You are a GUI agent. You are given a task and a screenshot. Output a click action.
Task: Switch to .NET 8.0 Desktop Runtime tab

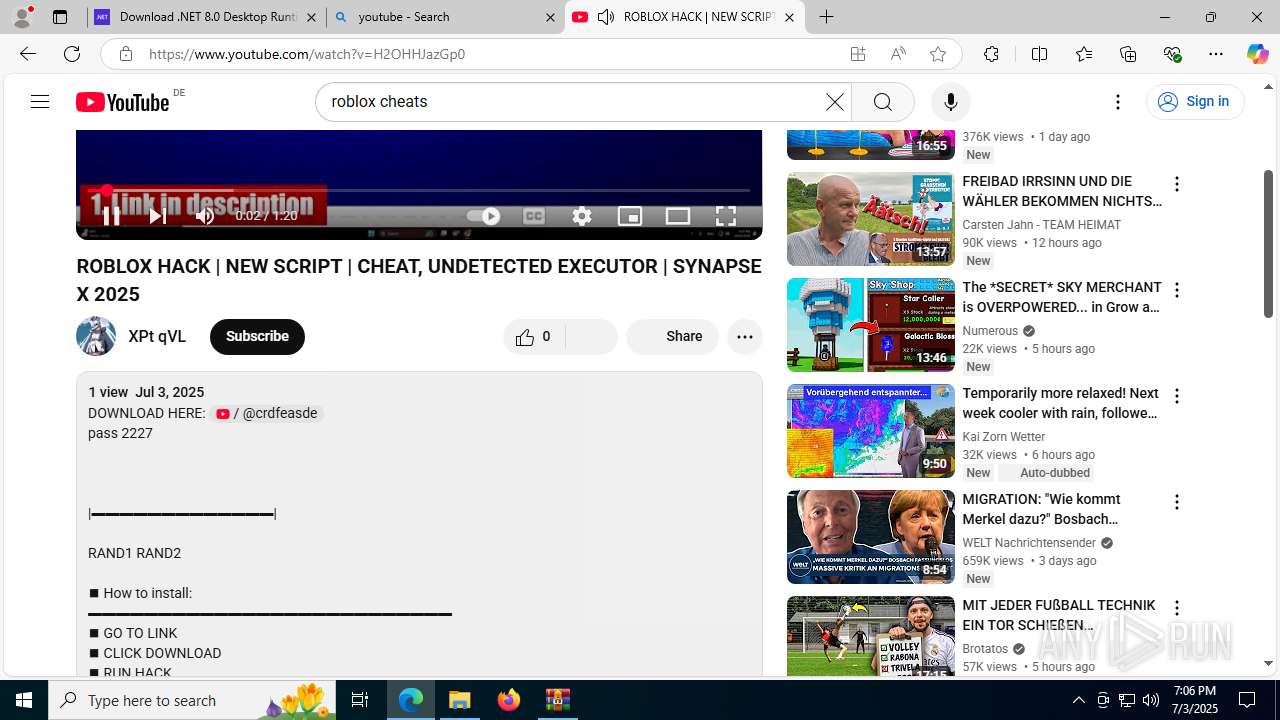pyautogui.click(x=207, y=17)
